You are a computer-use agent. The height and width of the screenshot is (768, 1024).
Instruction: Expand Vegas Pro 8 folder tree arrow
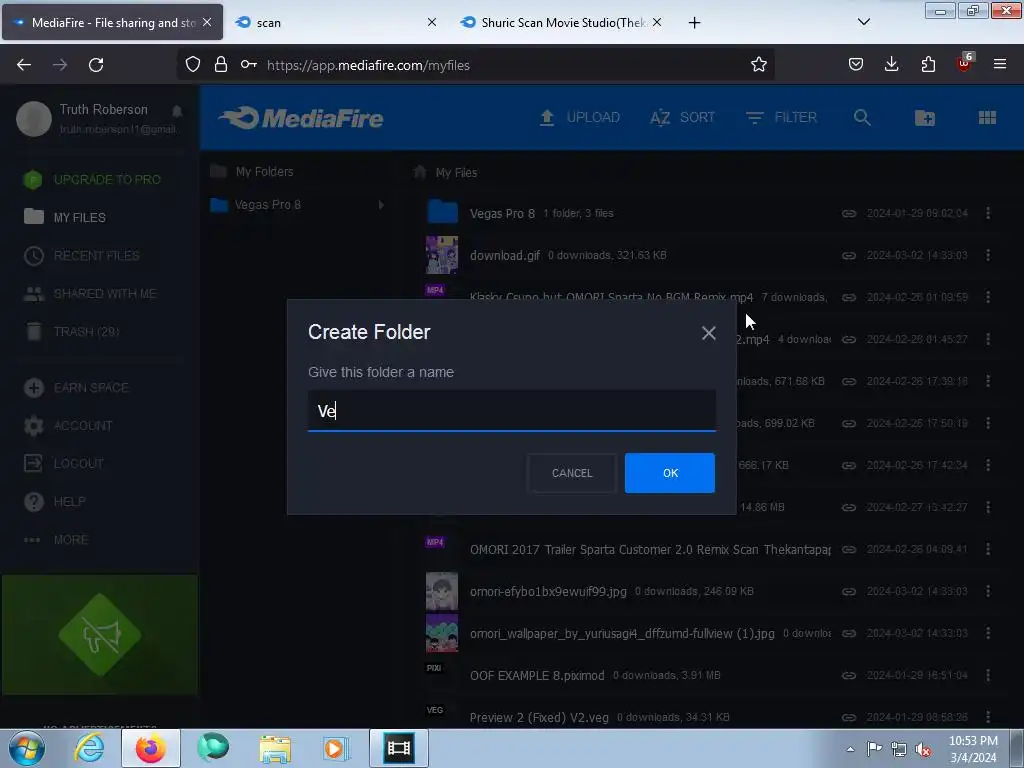[x=381, y=205]
